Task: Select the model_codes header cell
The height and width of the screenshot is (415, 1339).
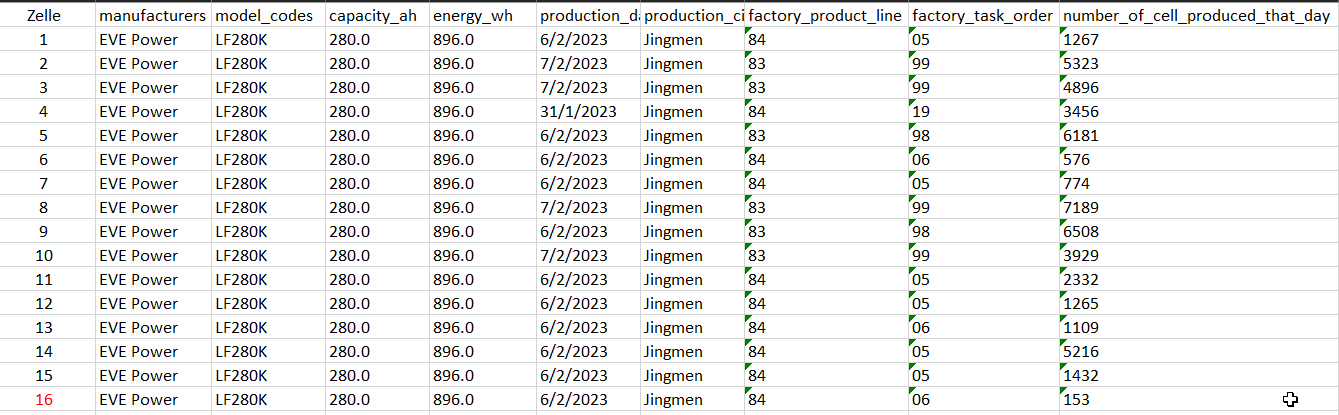Action: pos(268,16)
